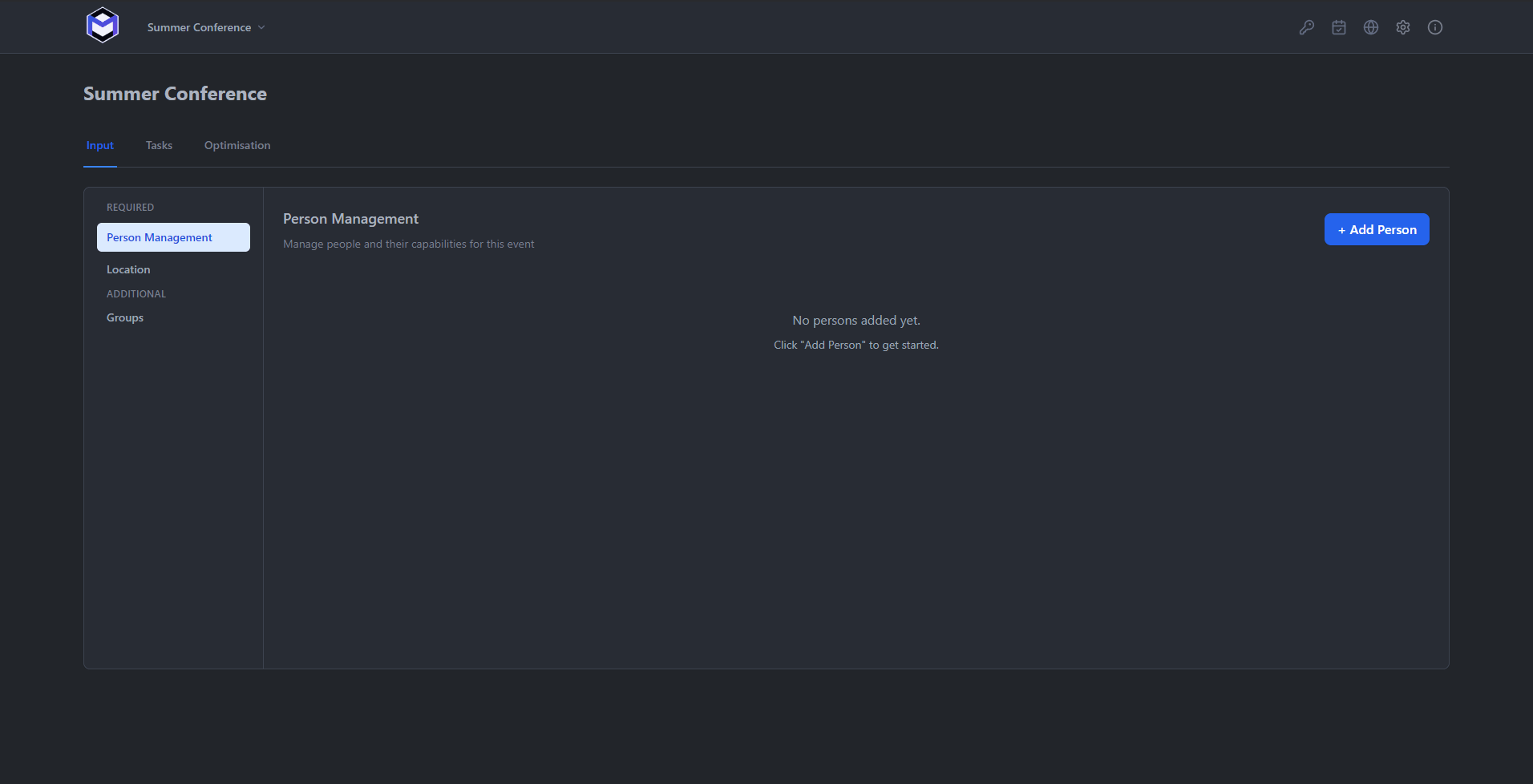This screenshot has height=784, width=1533.
Task: Open settings gear icon
Action: tap(1403, 27)
